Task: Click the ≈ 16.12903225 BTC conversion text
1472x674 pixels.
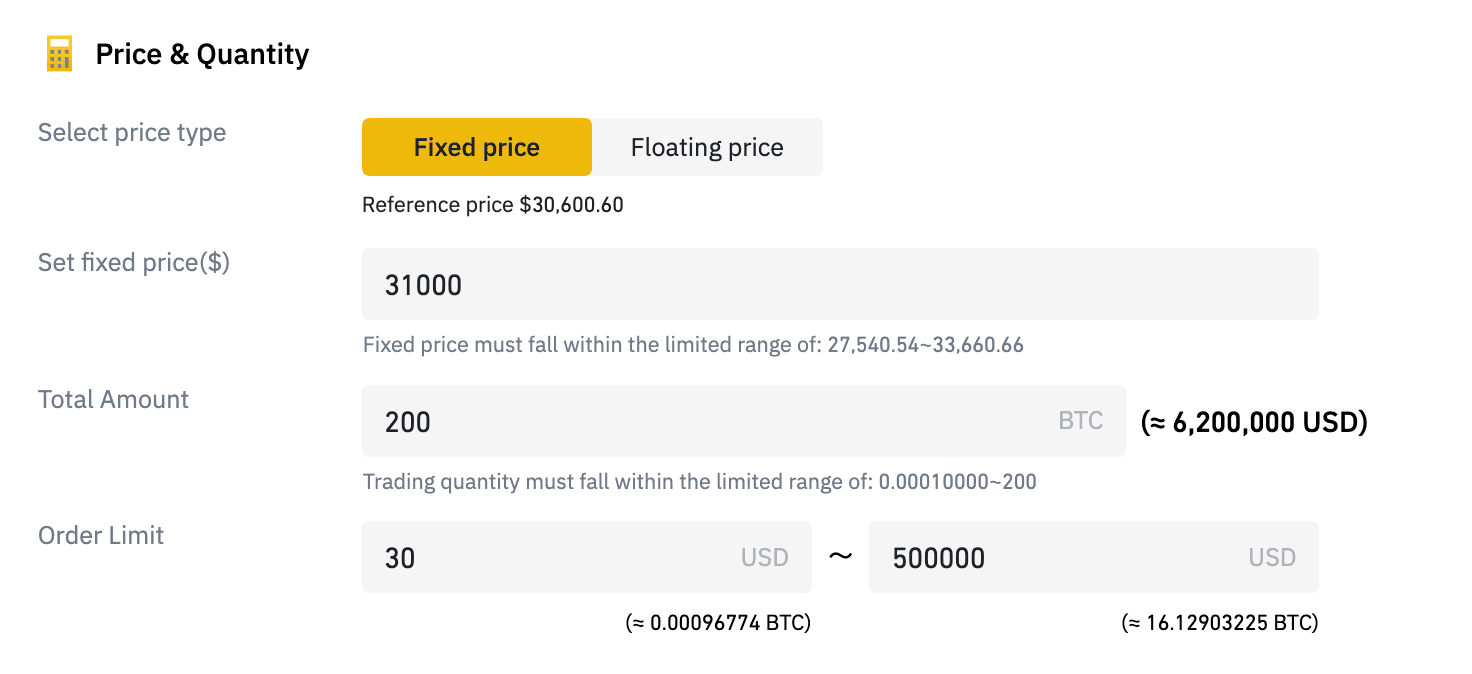Action: (x=1220, y=623)
